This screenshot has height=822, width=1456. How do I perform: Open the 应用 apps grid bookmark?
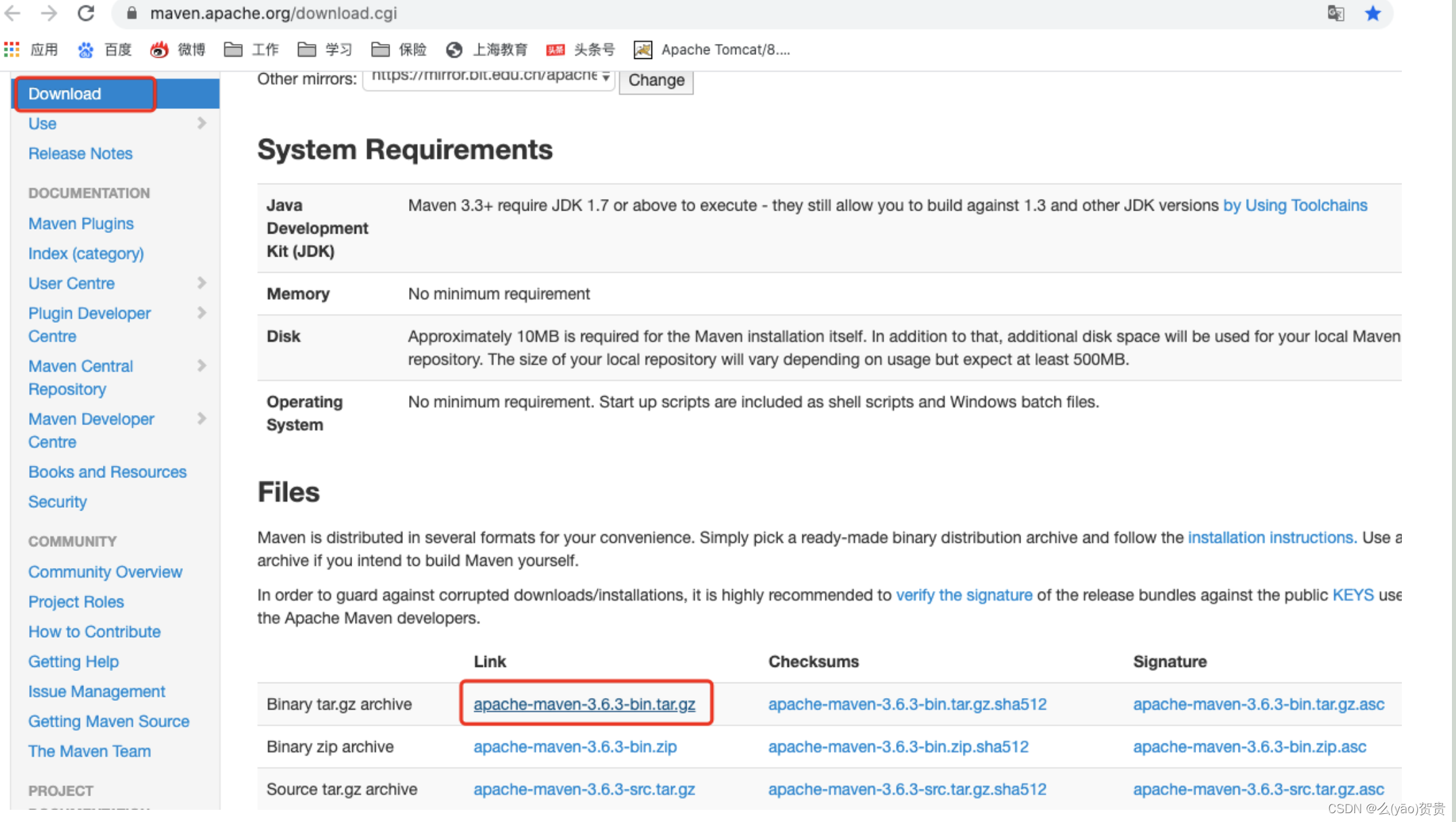click(x=31, y=49)
